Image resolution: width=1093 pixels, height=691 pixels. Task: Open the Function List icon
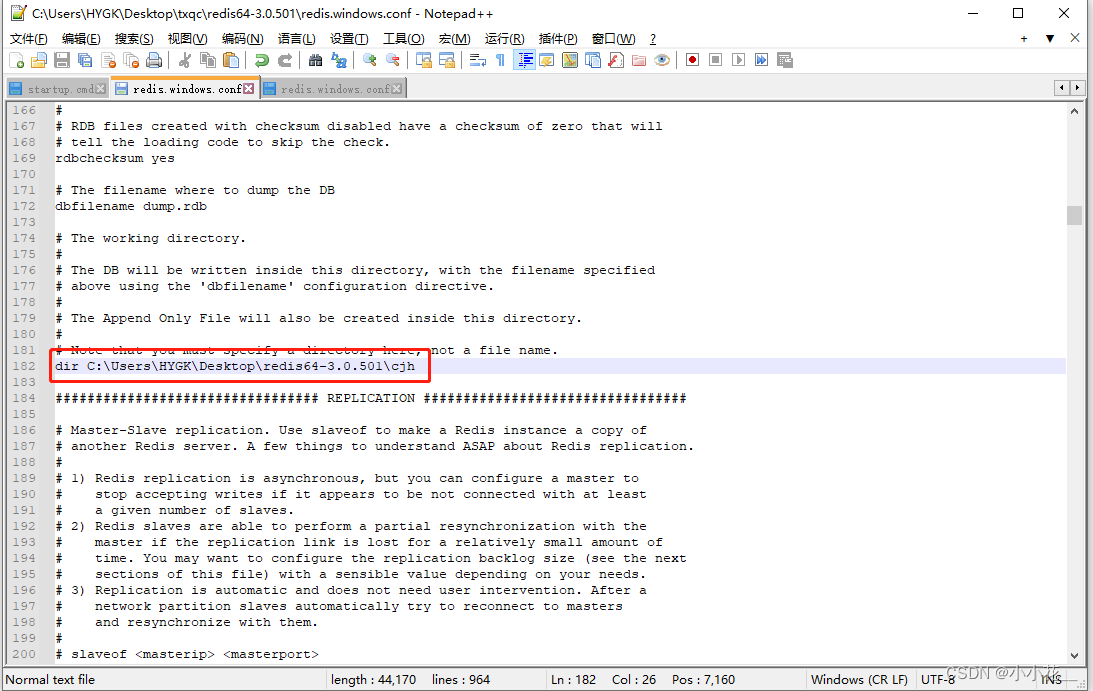coord(616,60)
